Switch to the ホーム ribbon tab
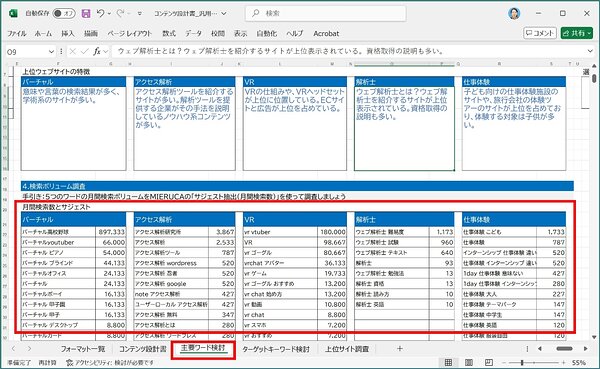The width and height of the screenshot is (600, 369). [x=43, y=34]
